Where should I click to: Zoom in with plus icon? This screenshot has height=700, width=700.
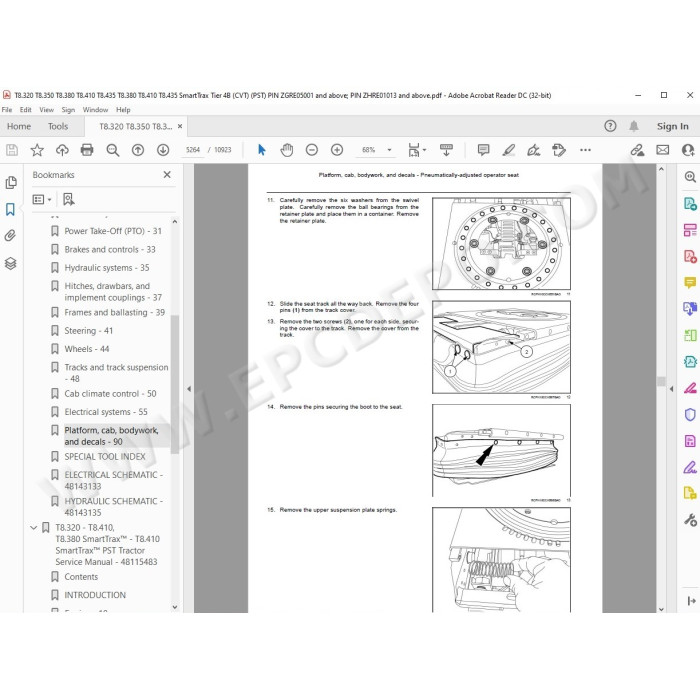[x=337, y=150]
